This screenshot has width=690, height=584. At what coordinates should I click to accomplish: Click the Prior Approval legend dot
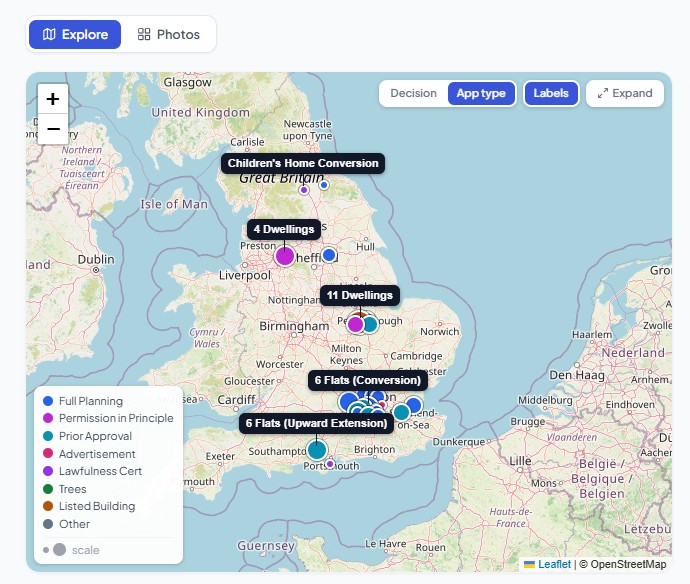(x=48, y=436)
